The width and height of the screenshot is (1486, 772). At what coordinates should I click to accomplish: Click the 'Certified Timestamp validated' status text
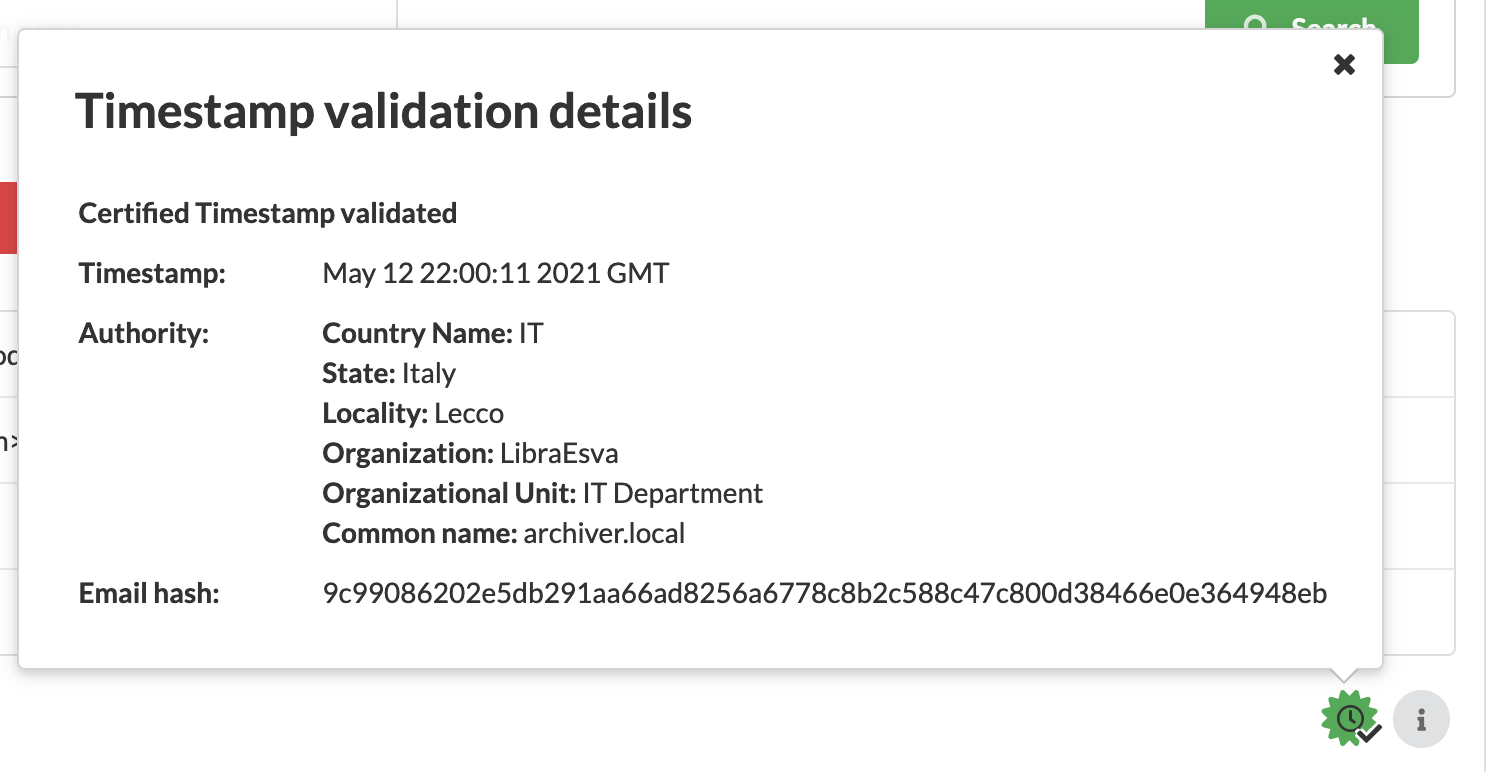268,213
